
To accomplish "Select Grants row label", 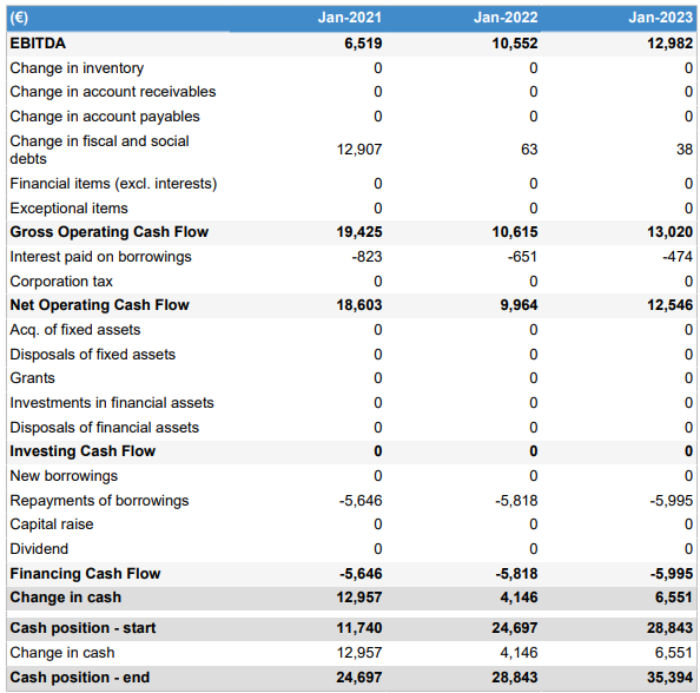I will 32,378.
